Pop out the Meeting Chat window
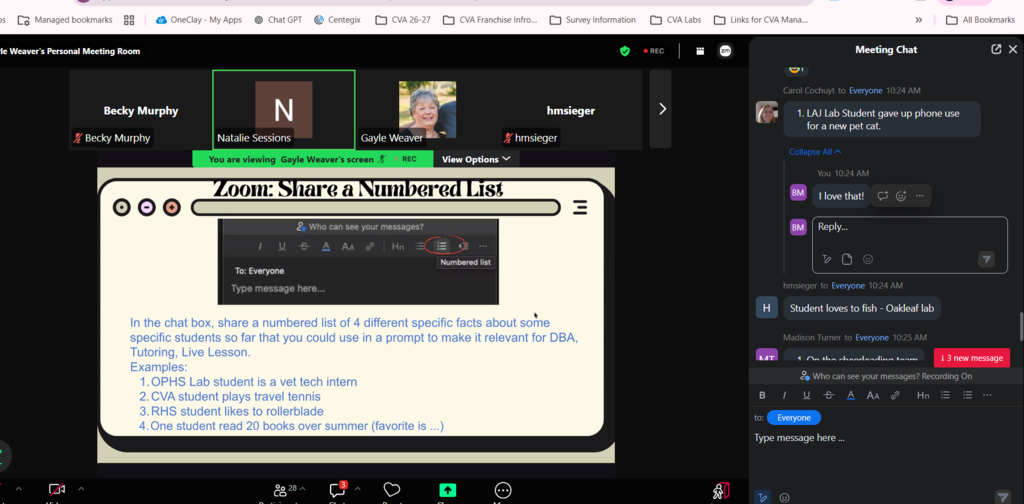Image resolution: width=1024 pixels, height=504 pixels. 996,49
